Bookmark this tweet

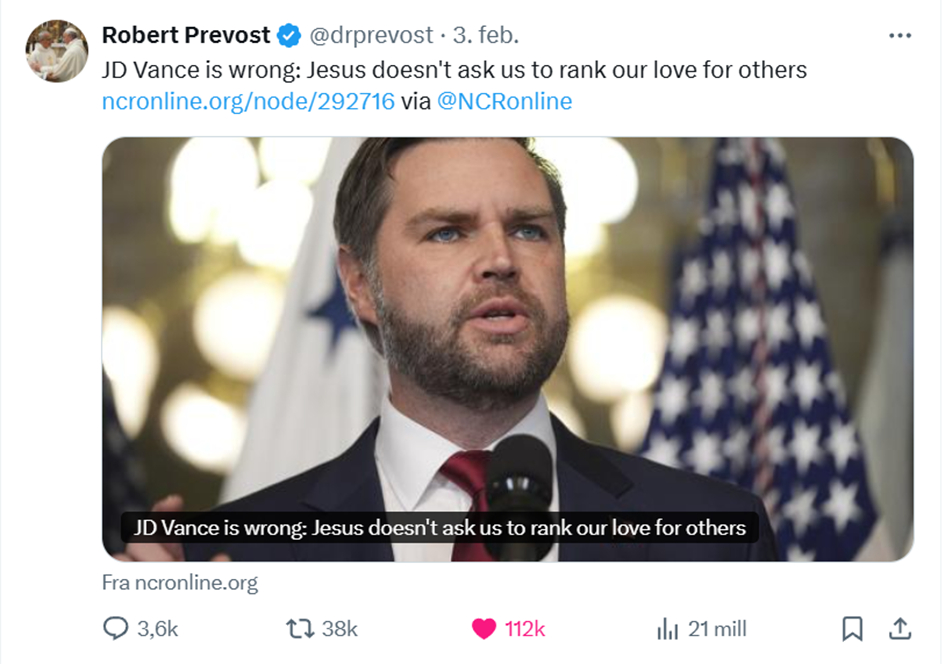click(852, 629)
